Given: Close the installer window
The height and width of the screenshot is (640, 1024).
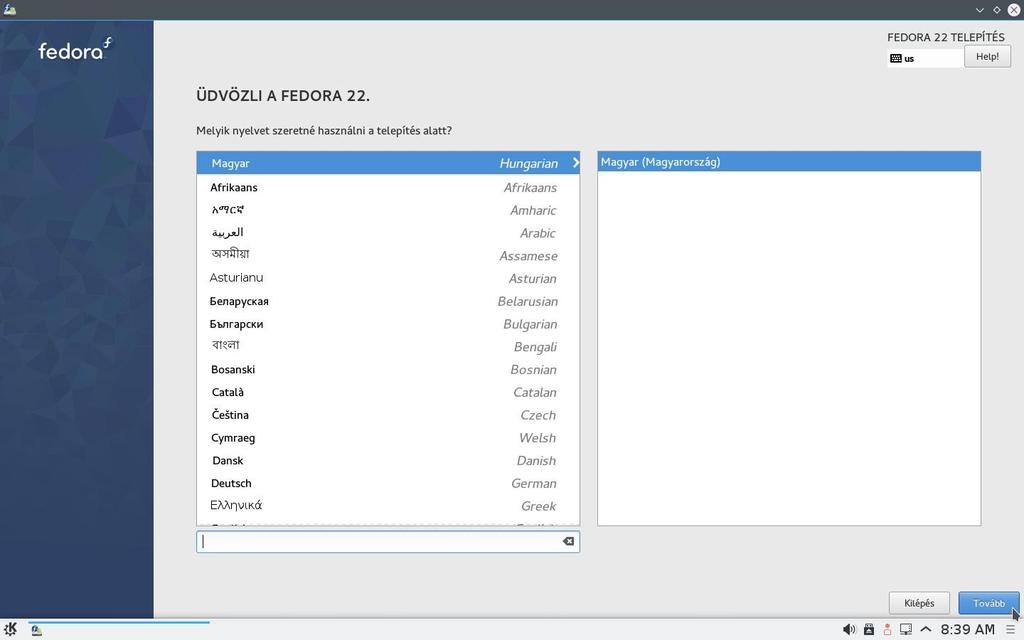Looking at the screenshot, I should click(x=1014, y=10).
